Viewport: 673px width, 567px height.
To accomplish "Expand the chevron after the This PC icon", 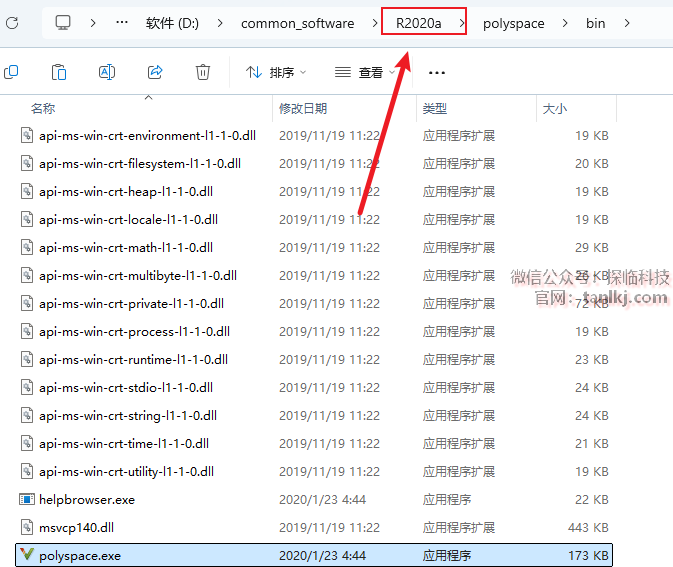I will click(x=93, y=23).
